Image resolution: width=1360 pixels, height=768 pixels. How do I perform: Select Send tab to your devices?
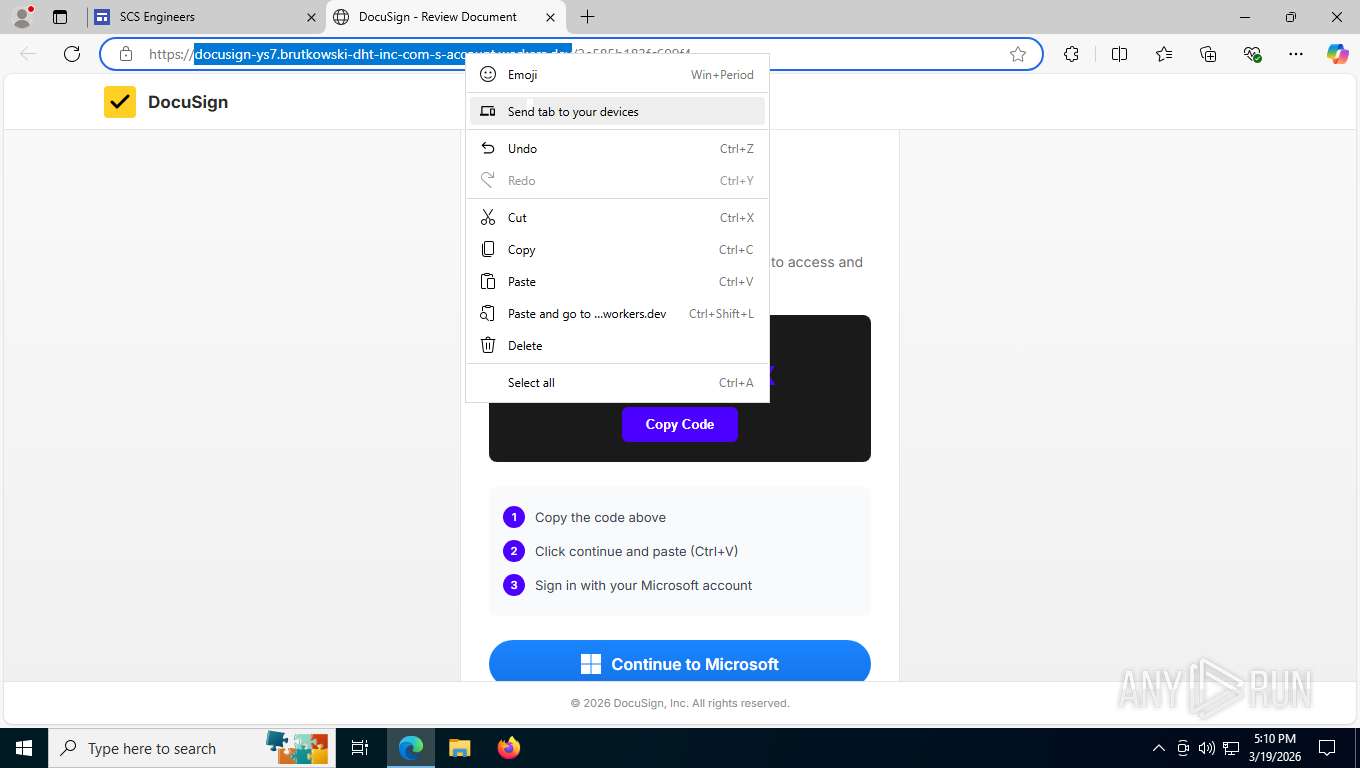pyautogui.click(x=617, y=111)
